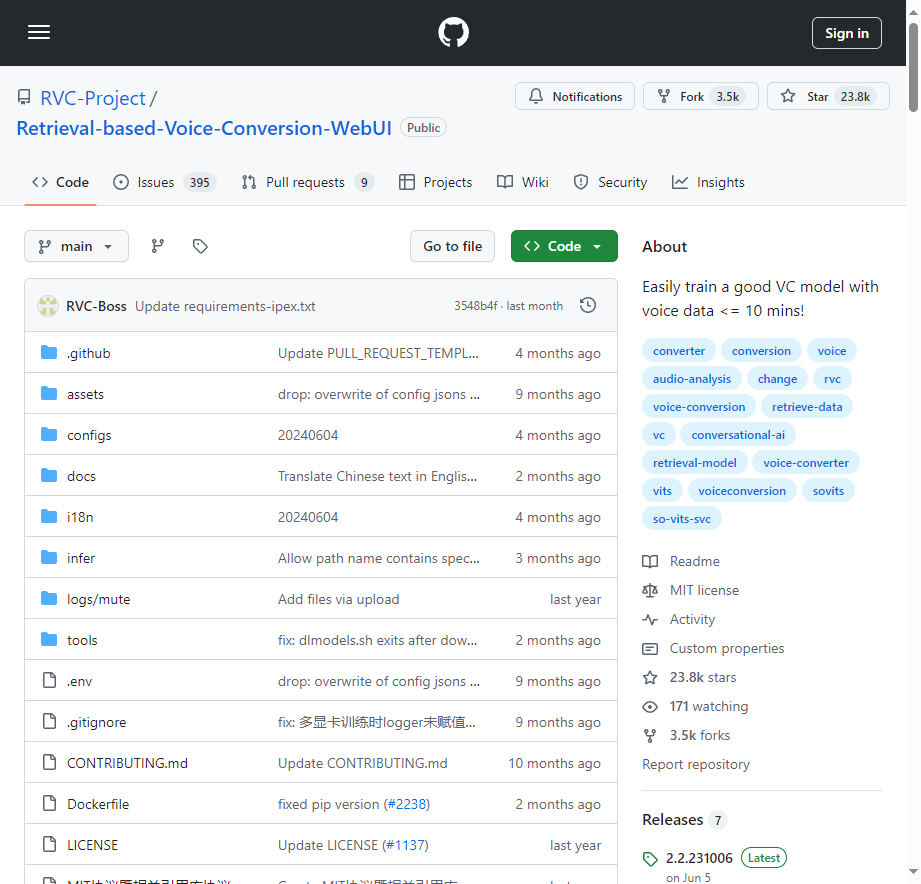Open Retrieval-based-Voice-Conversion-WebUI repository link
Viewport: 921px width, 884px height.
(204, 128)
